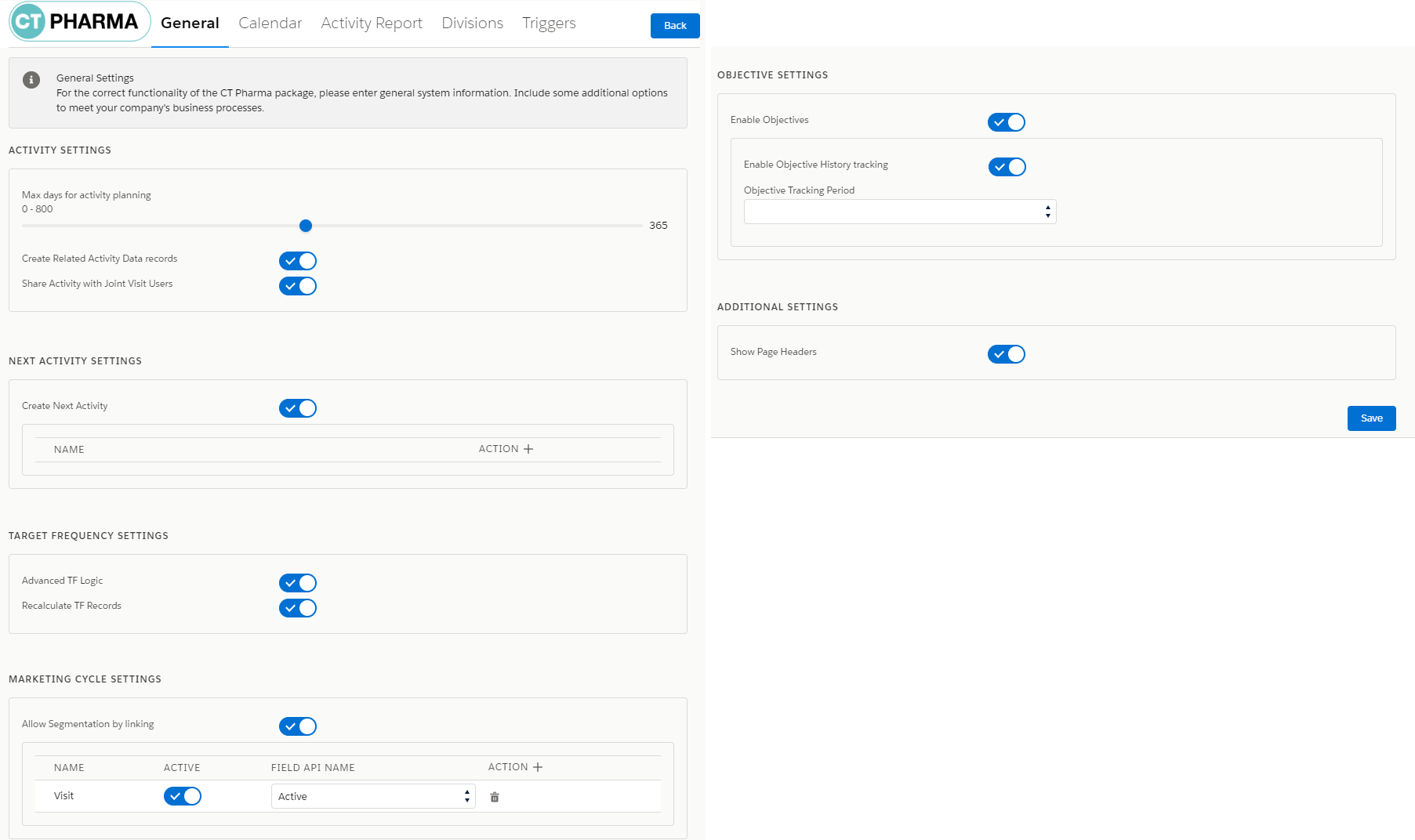Click the Back button

coord(675,26)
